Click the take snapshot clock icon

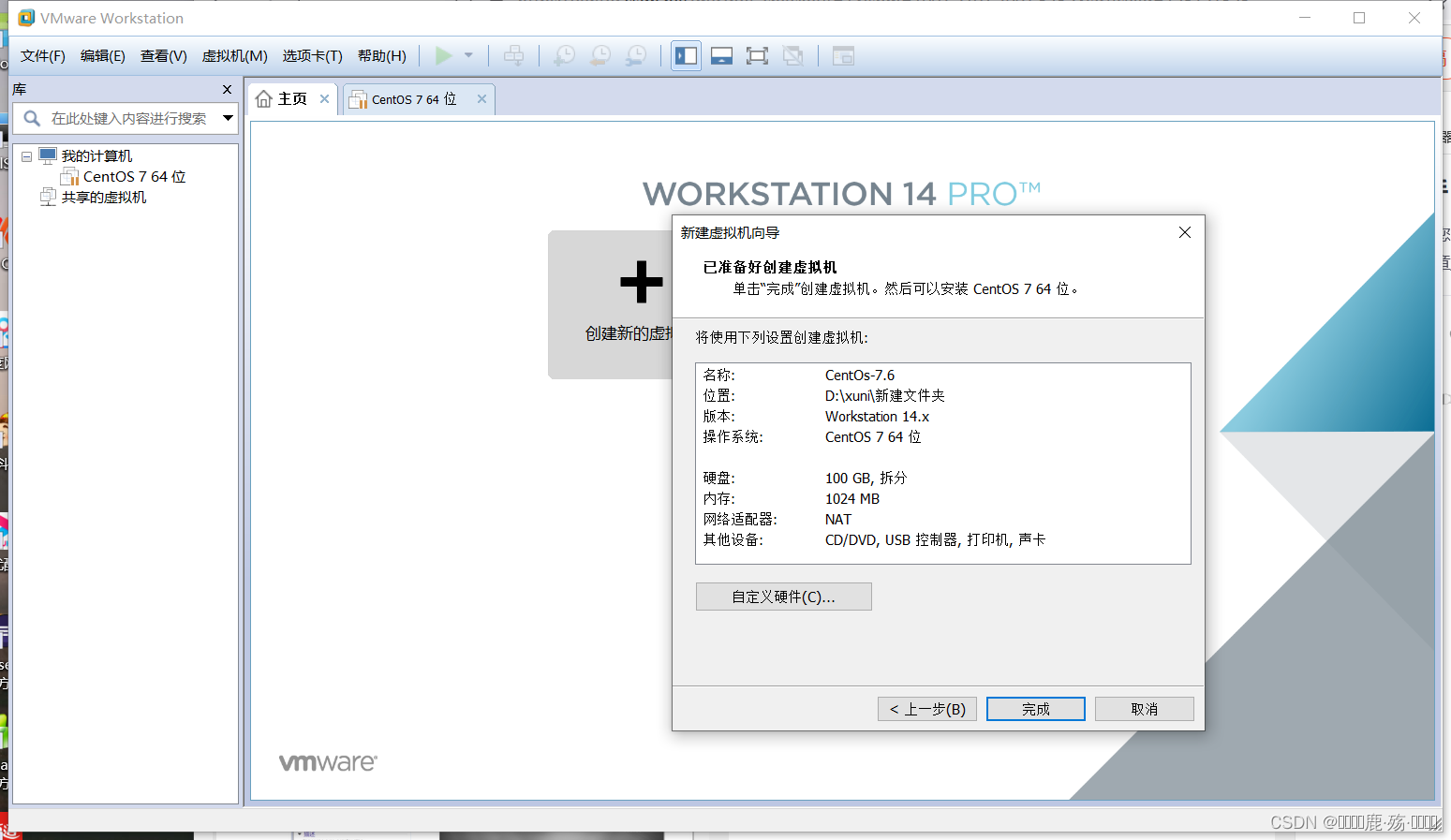(x=564, y=56)
